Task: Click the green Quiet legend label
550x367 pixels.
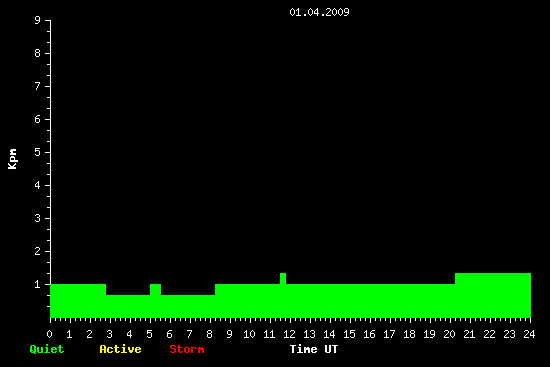Action: coord(47,349)
